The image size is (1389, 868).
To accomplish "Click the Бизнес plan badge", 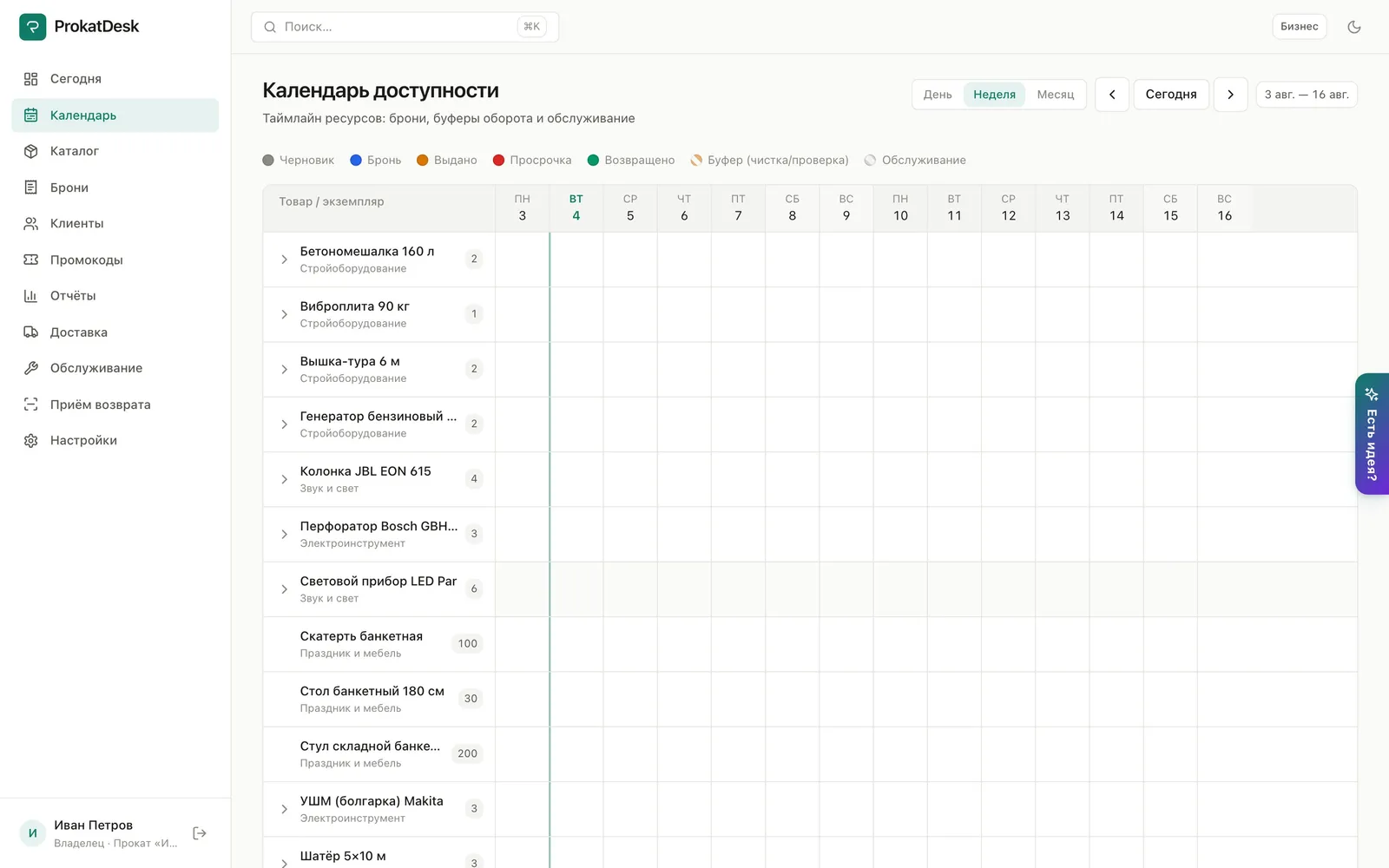I will click(1300, 27).
